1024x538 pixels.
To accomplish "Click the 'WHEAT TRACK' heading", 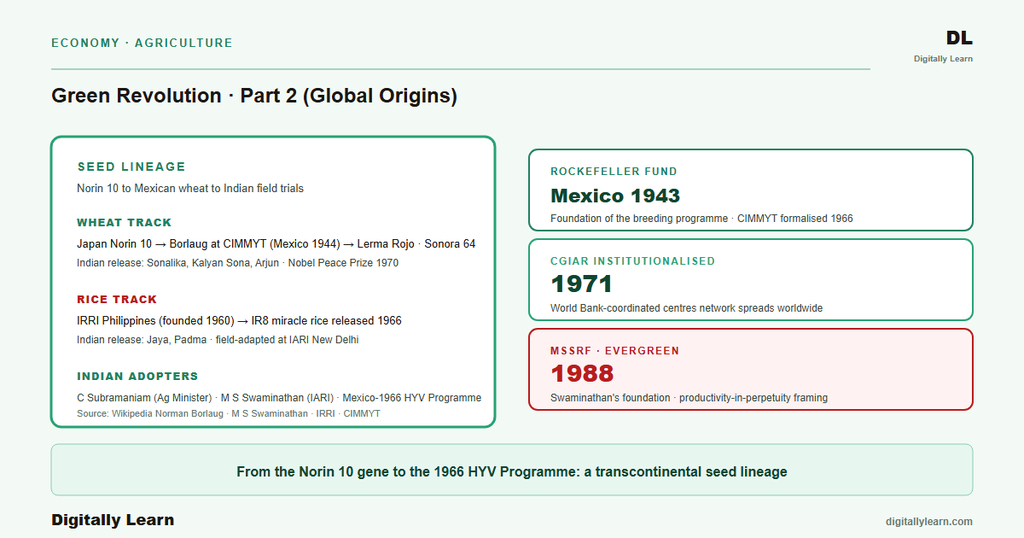I will [124, 223].
